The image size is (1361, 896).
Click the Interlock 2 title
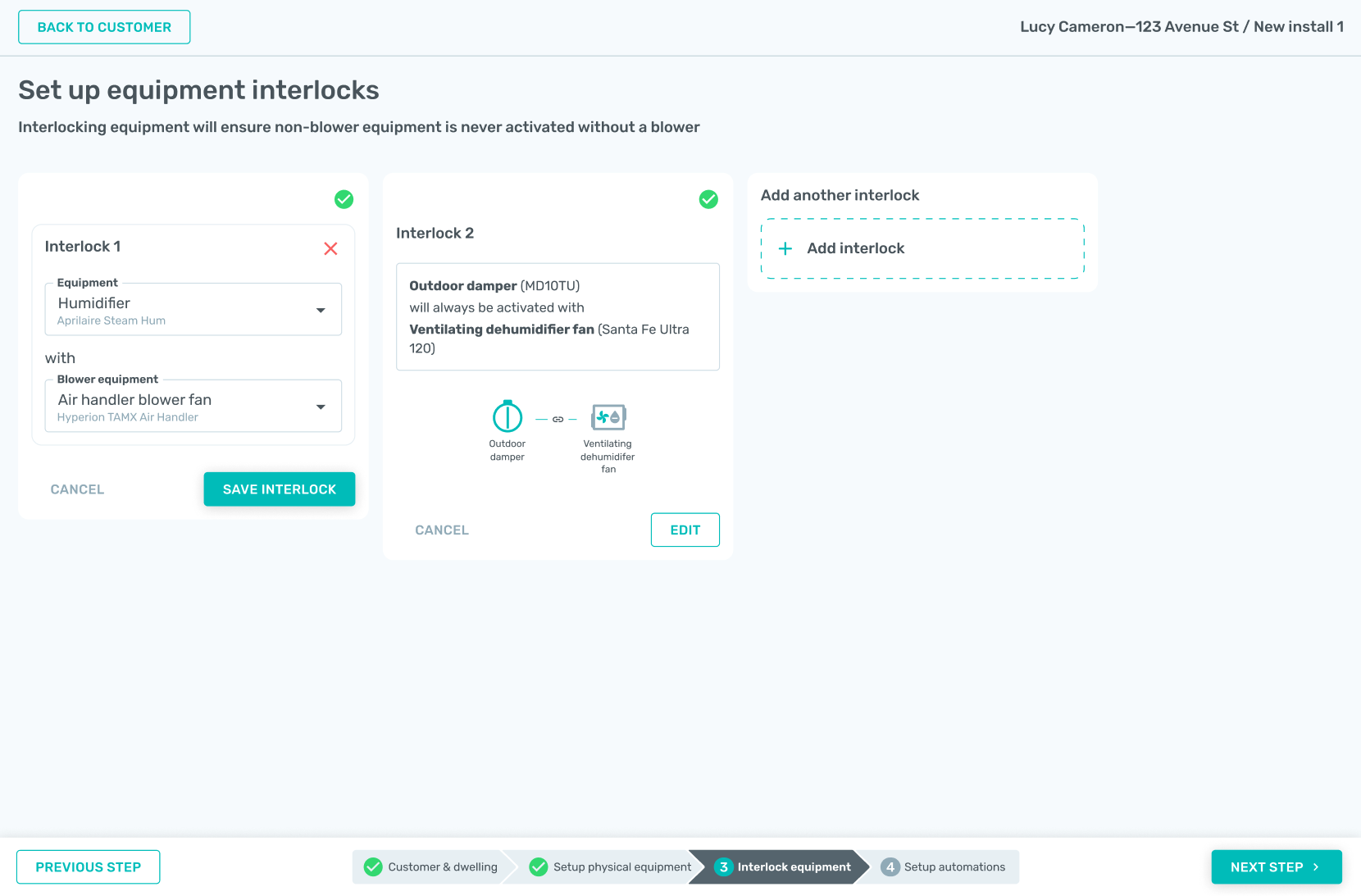[x=435, y=234]
